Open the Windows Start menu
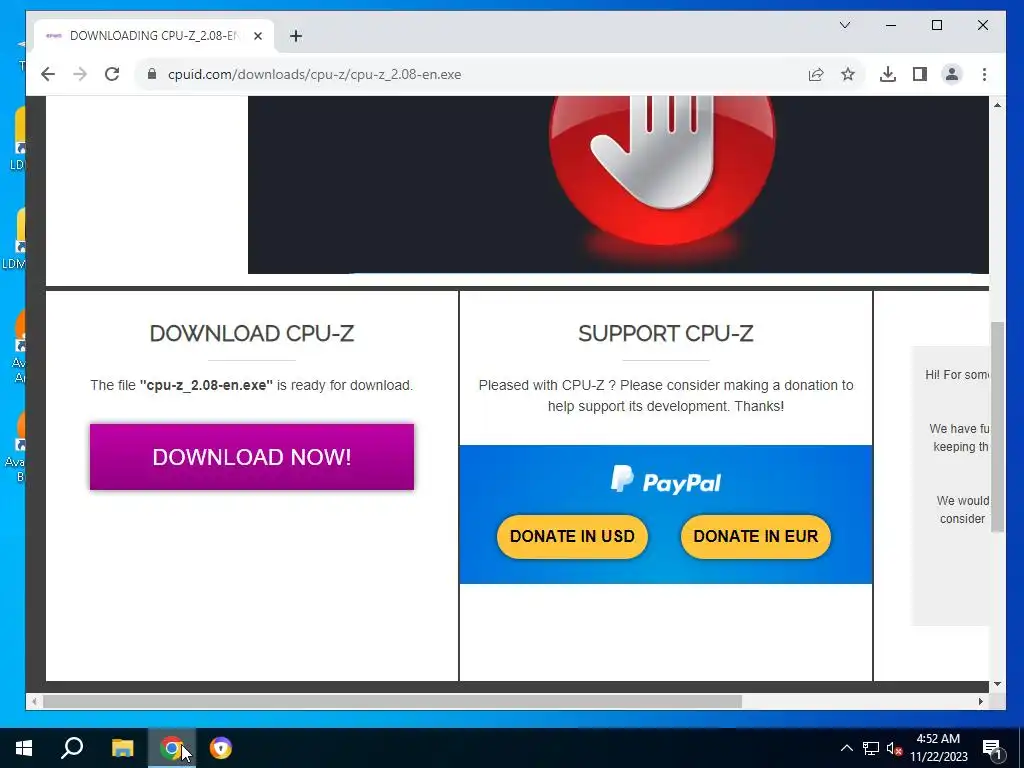Image resolution: width=1024 pixels, height=768 pixels. pyautogui.click(x=24, y=748)
